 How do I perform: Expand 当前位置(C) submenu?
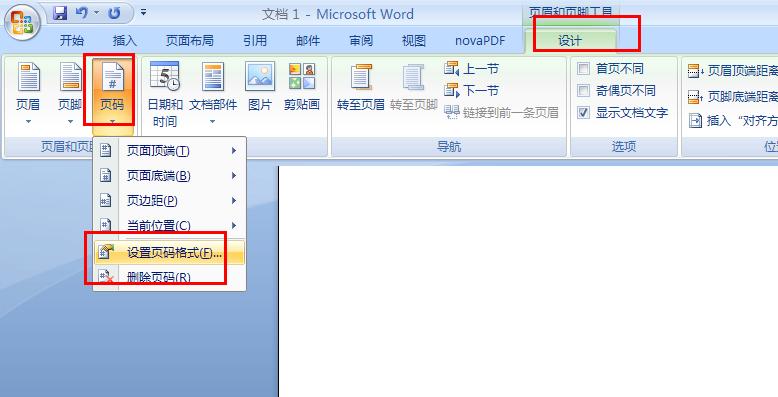tap(169, 225)
